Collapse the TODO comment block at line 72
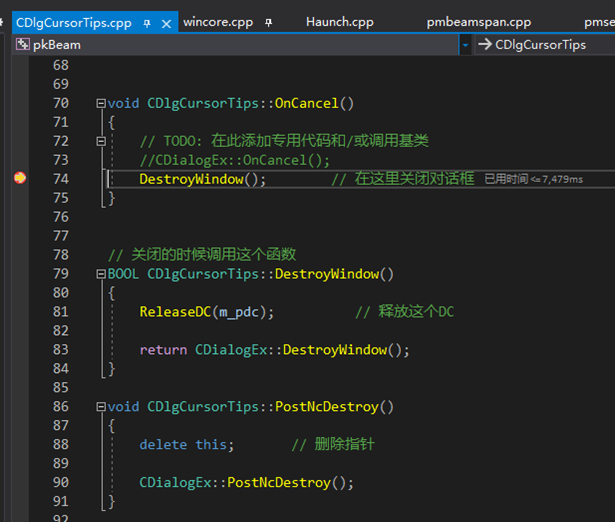Screen dimensions: 615x522 click(100, 141)
